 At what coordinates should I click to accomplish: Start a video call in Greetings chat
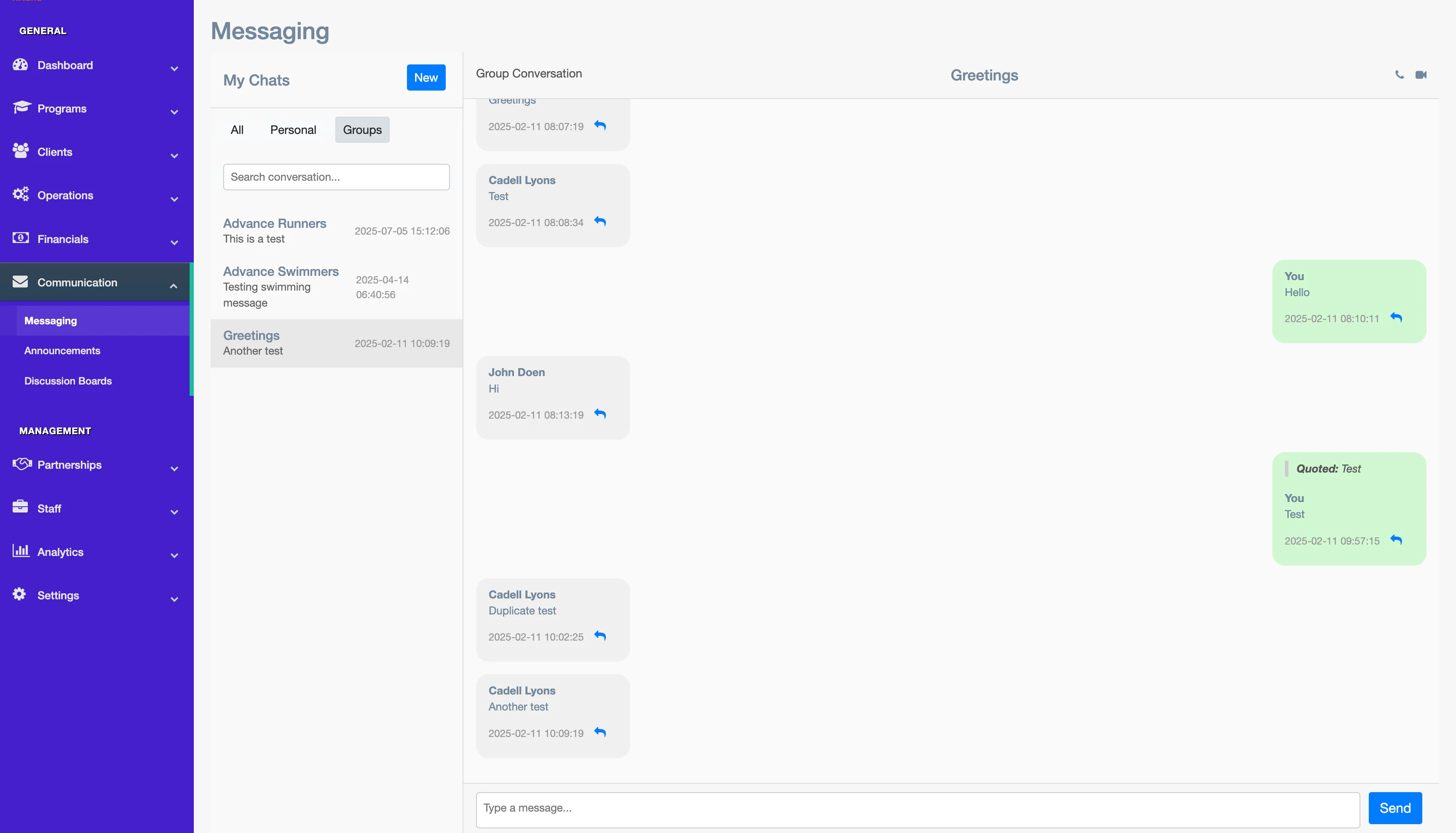click(x=1421, y=75)
